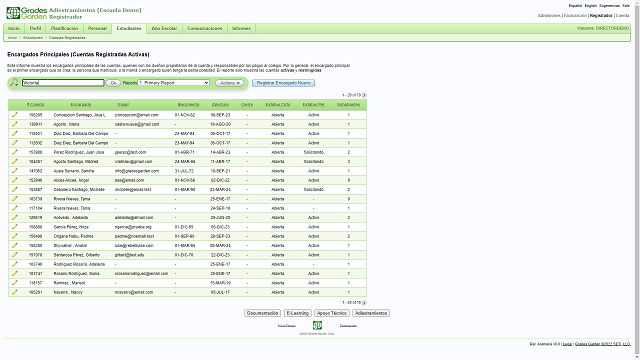Open the Legal link in footer

pos(567,344)
